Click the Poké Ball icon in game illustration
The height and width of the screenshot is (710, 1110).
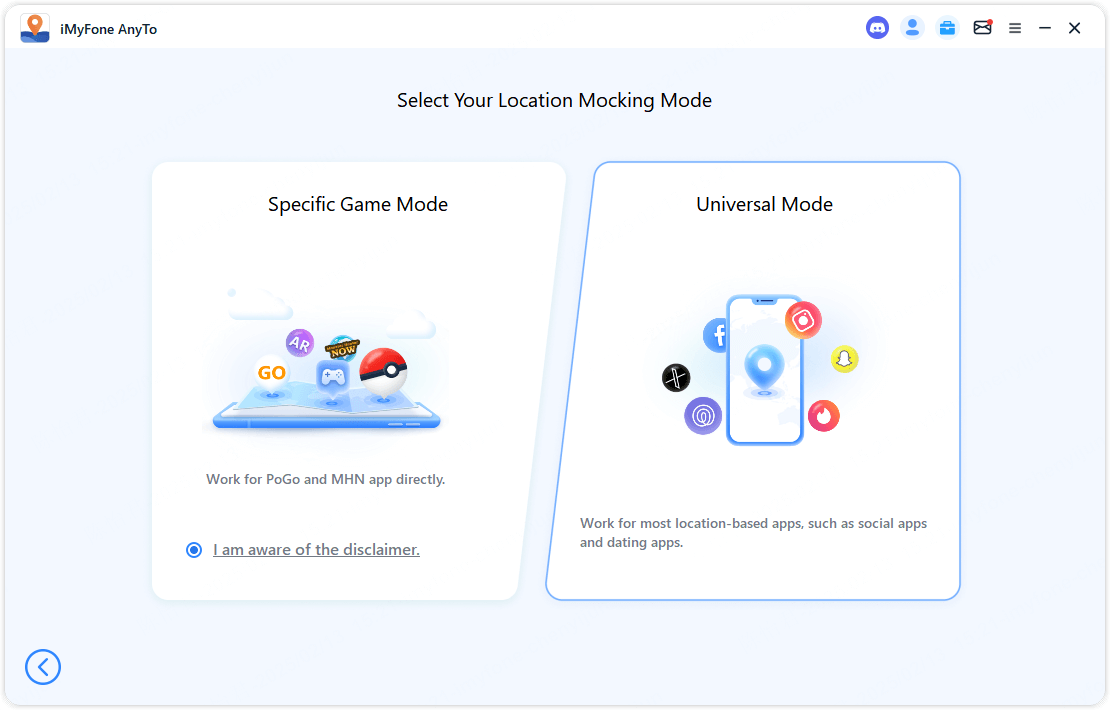pyautogui.click(x=383, y=372)
